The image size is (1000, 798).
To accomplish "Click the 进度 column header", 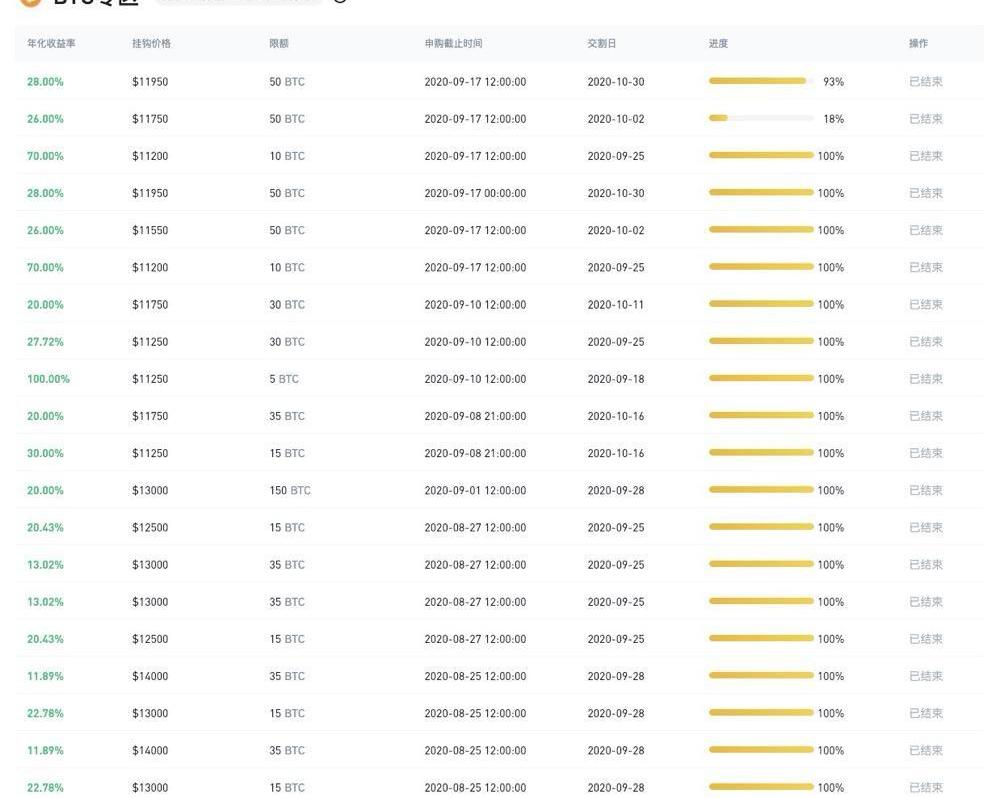I will [x=718, y=44].
